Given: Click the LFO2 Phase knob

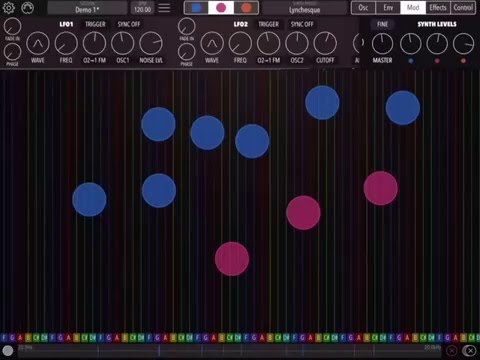Looking at the screenshot, I should (187, 52).
